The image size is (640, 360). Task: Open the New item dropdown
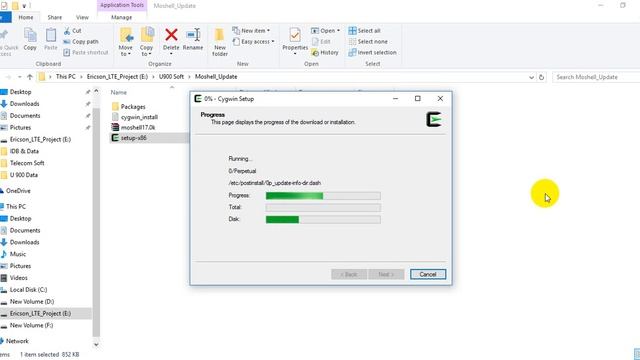point(251,31)
